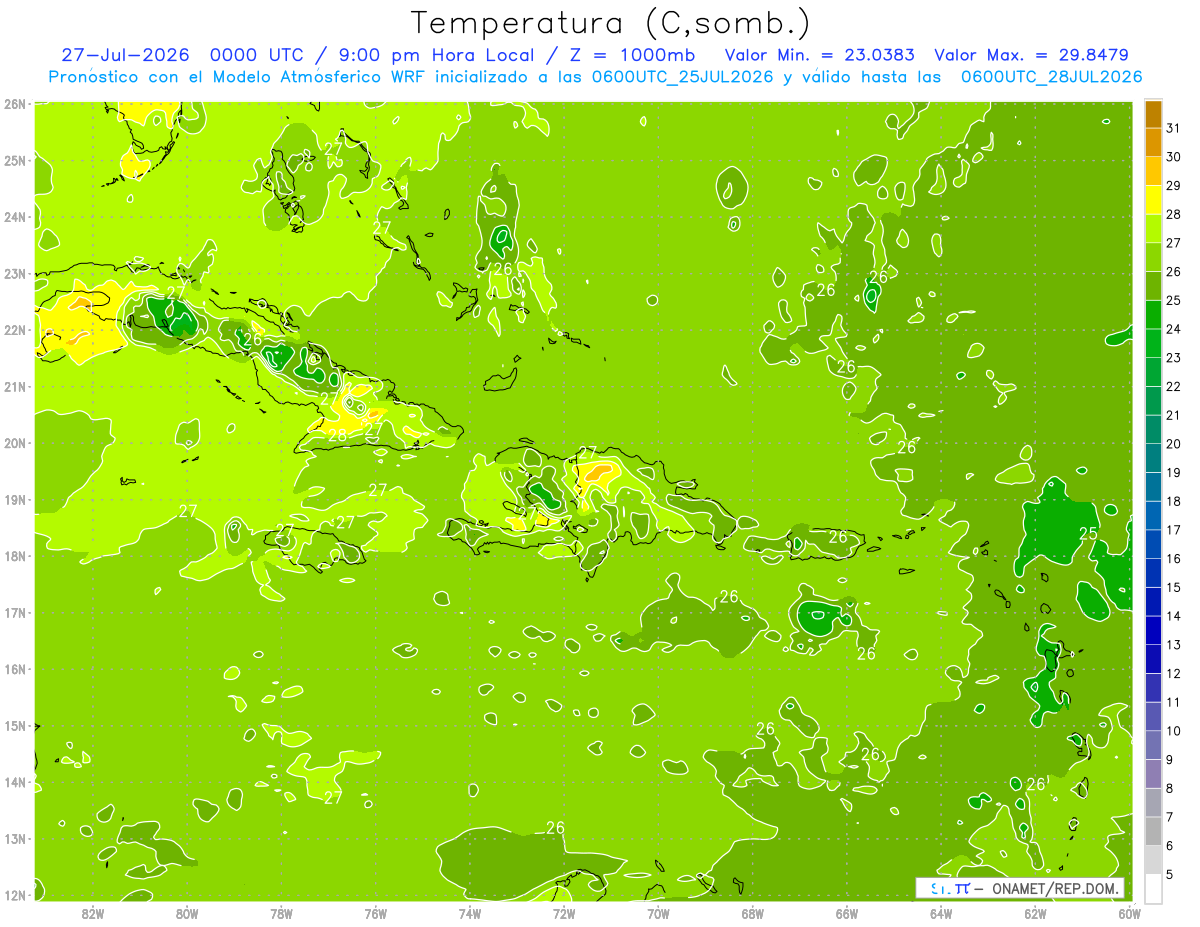1200x927 pixels.
Task: Click the 28 contour label over eastern Cuba
Action: click(337, 435)
